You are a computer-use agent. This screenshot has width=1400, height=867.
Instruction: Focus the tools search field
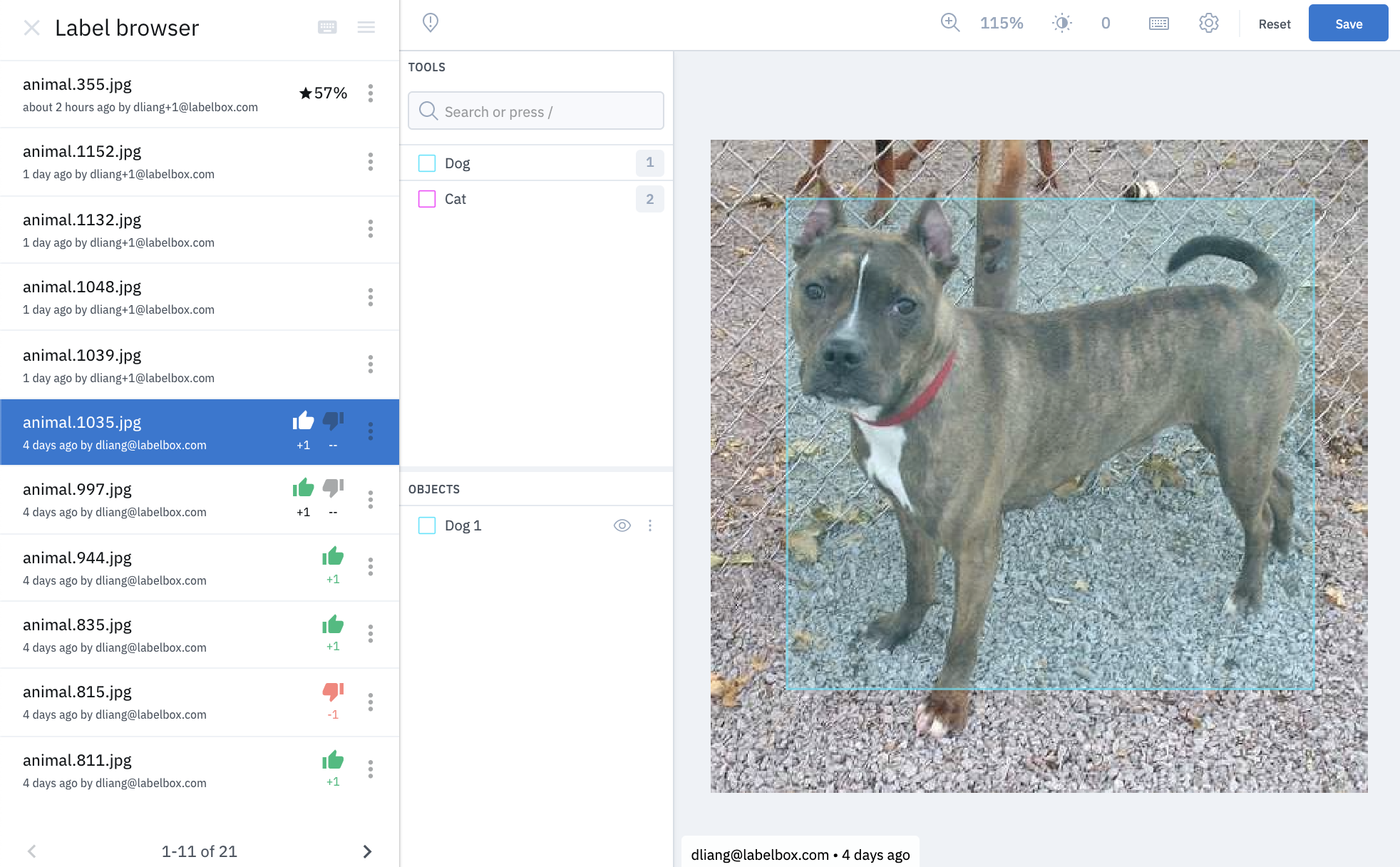point(535,111)
